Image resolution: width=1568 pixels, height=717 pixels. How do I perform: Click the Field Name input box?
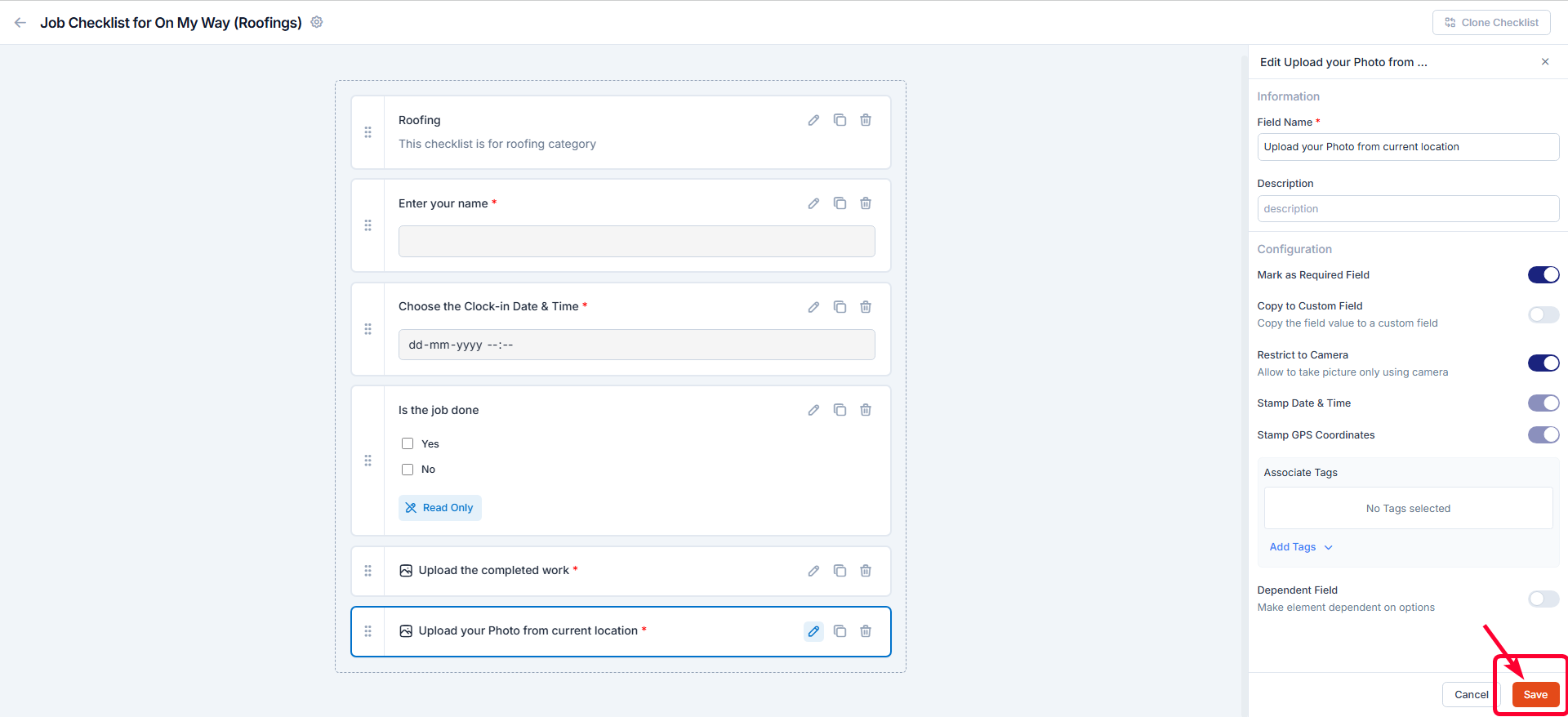click(1408, 147)
